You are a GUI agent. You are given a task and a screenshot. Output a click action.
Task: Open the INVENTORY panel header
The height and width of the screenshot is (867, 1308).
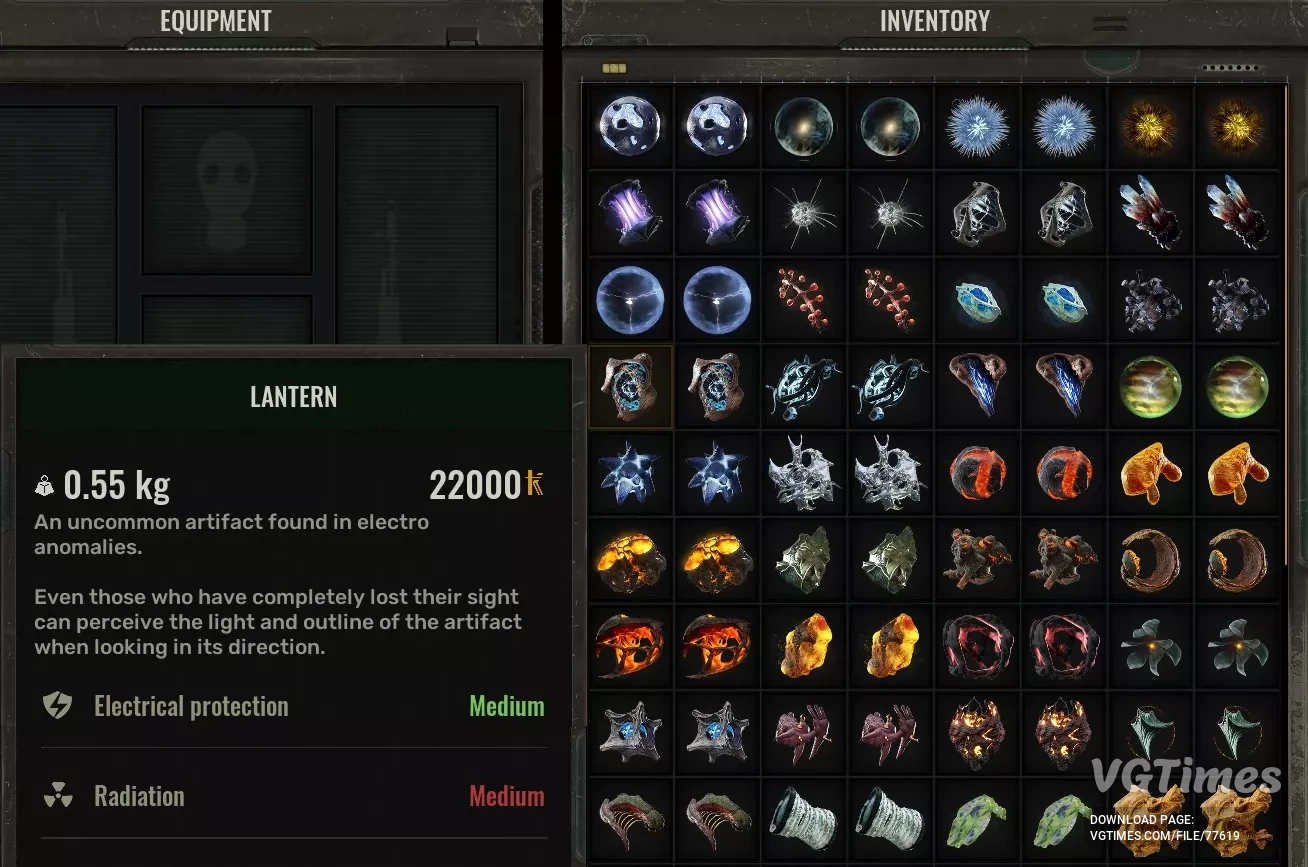(935, 21)
